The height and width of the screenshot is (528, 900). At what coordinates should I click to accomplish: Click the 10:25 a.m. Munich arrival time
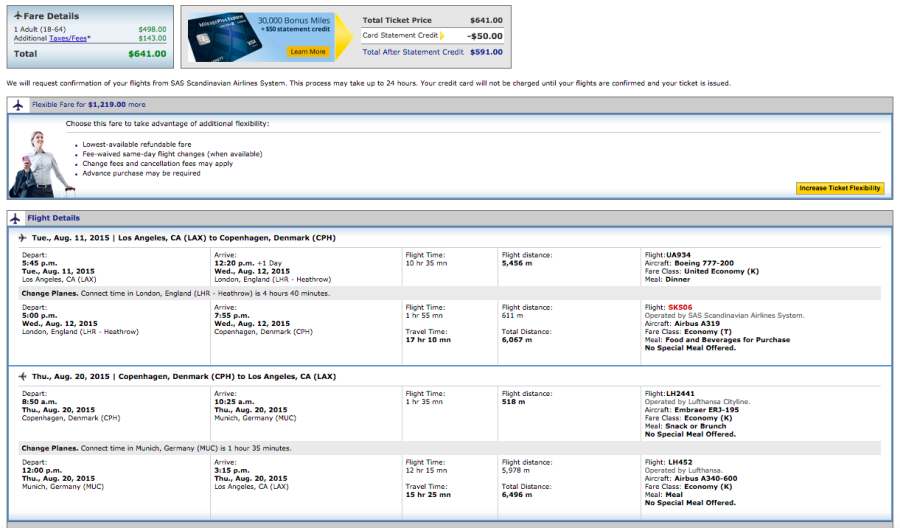coord(234,402)
